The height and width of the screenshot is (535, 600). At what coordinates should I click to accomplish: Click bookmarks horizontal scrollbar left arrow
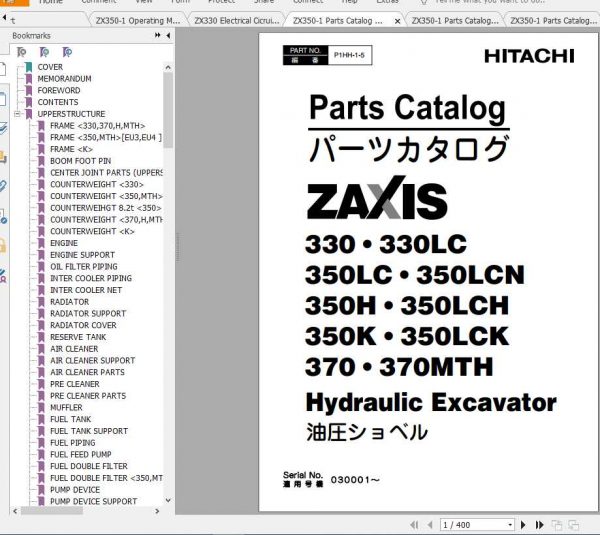15,511
